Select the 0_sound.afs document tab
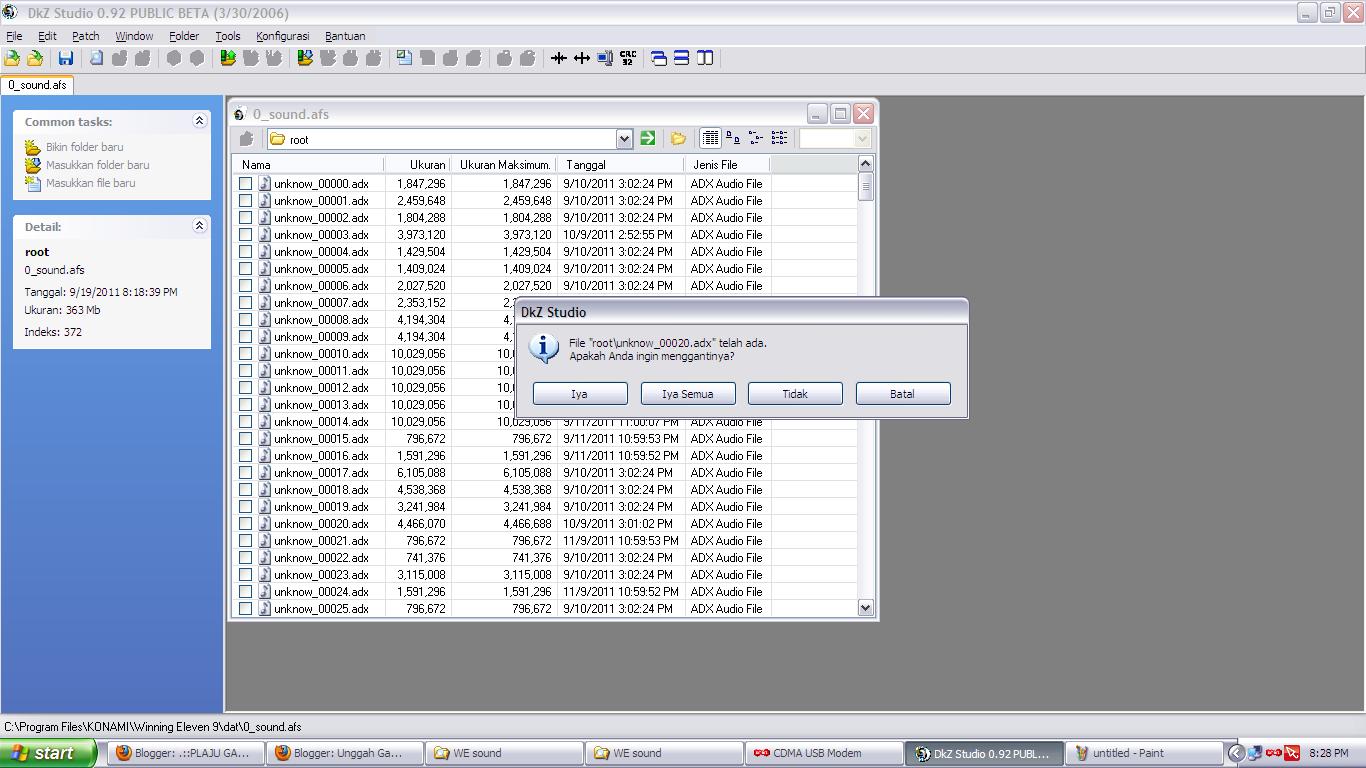The image size is (1366, 768). (x=37, y=85)
